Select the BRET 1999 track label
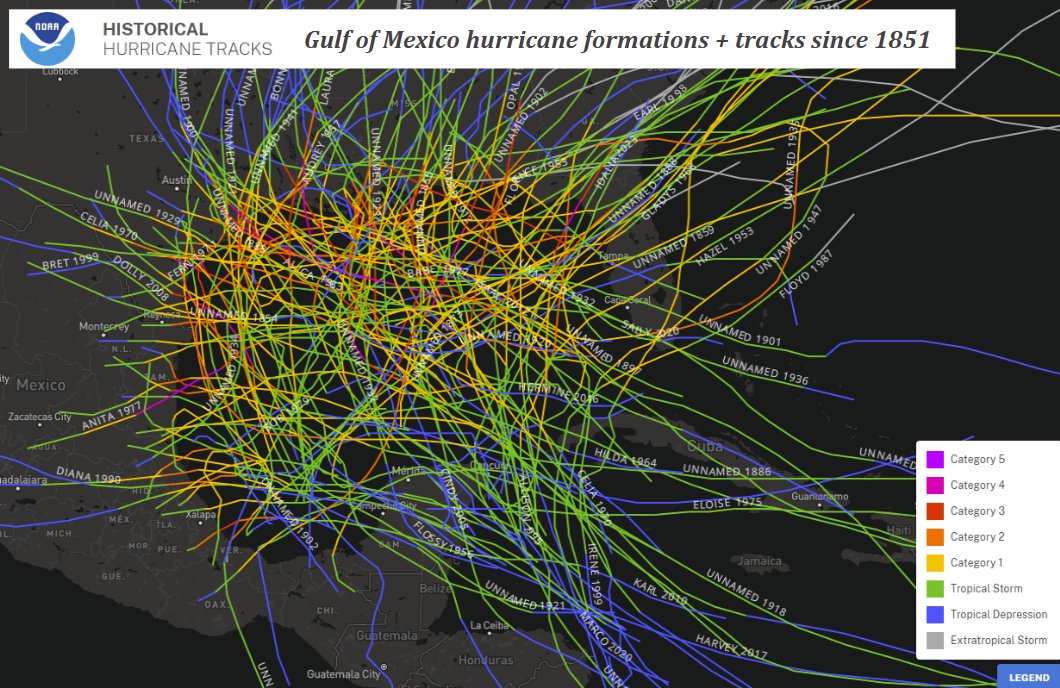This screenshot has height=688, width=1060. point(70,262)
